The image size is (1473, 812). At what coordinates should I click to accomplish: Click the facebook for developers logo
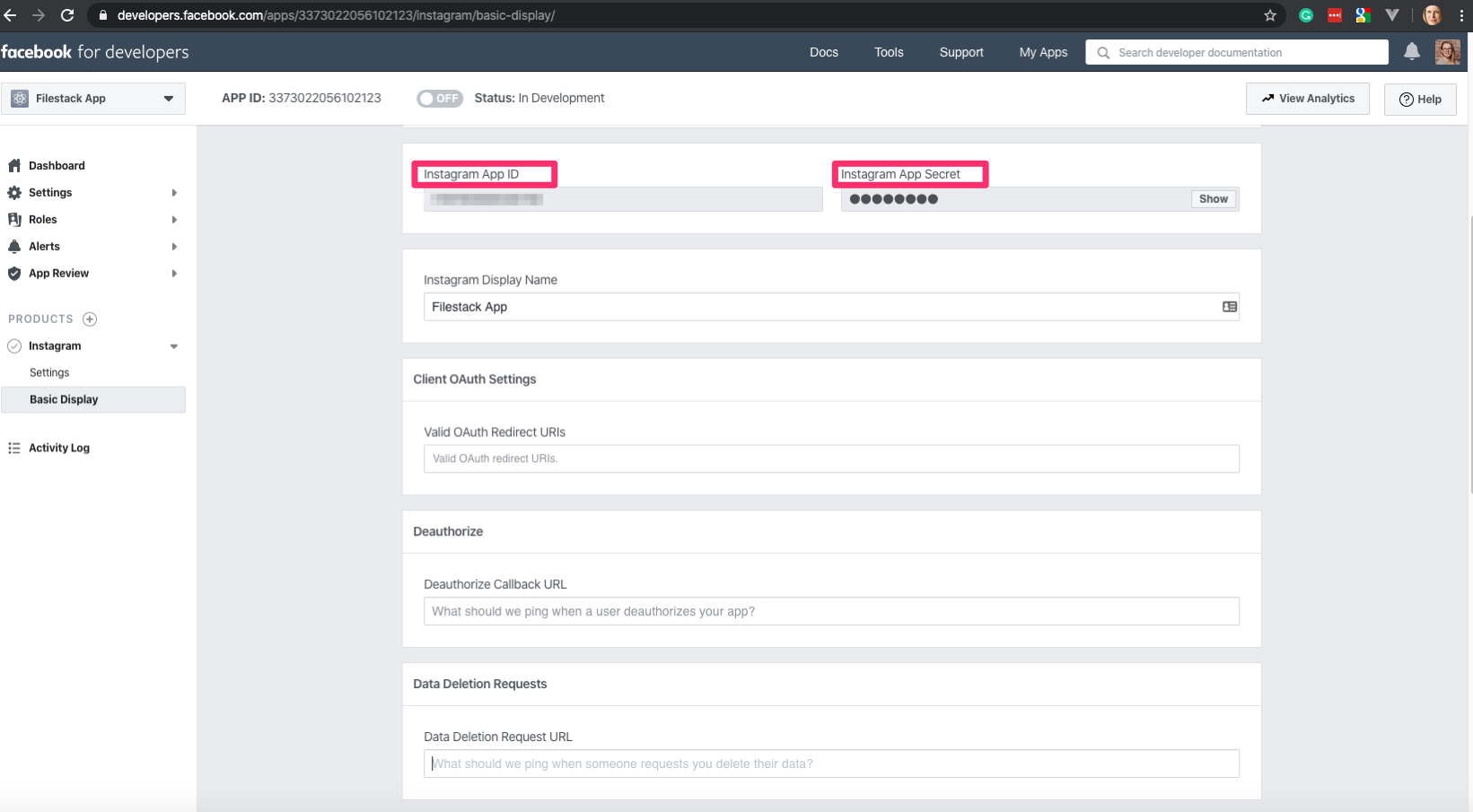tap(95, 52)
